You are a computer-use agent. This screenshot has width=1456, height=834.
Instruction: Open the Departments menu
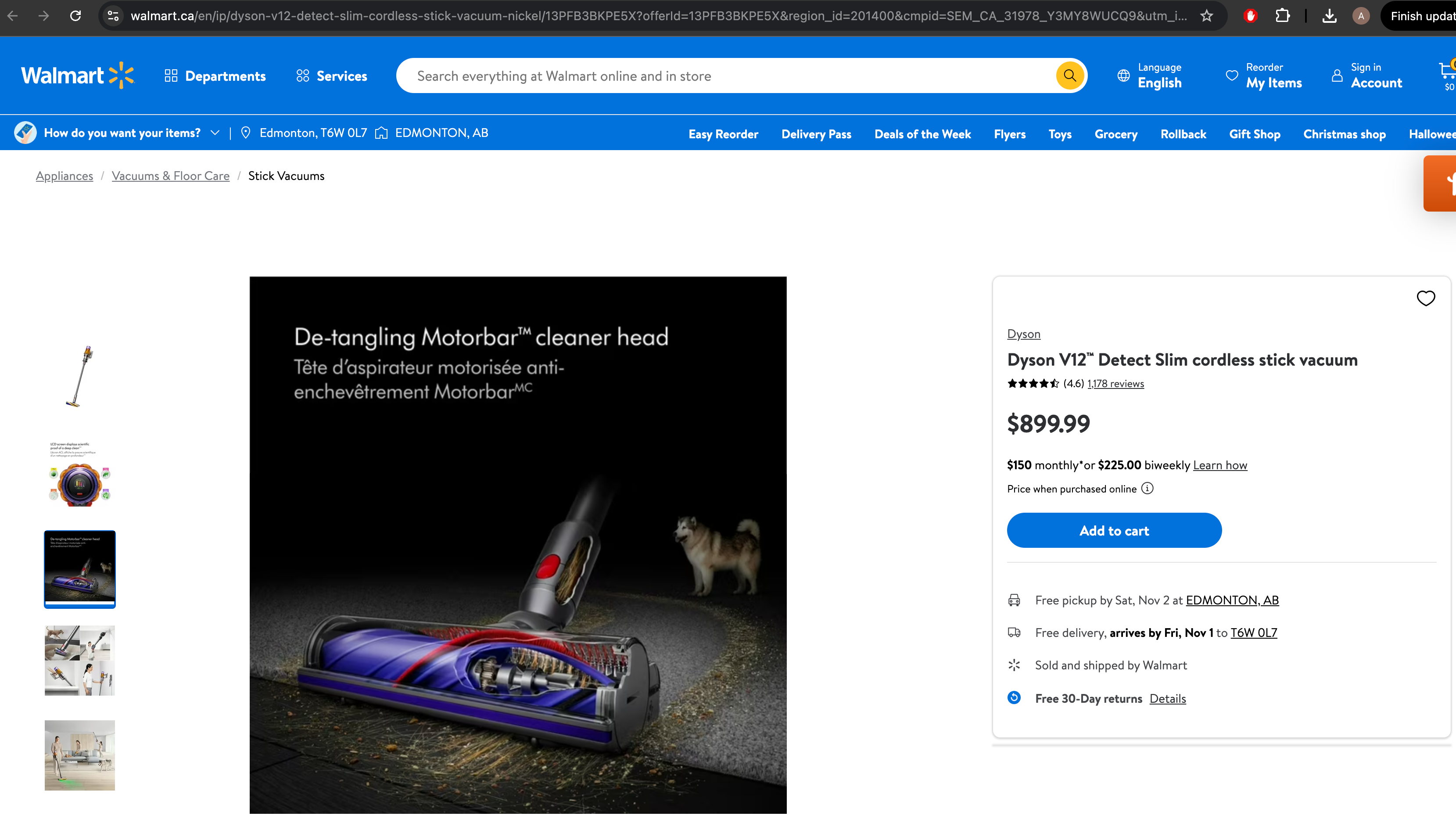[x=215, y=75]
